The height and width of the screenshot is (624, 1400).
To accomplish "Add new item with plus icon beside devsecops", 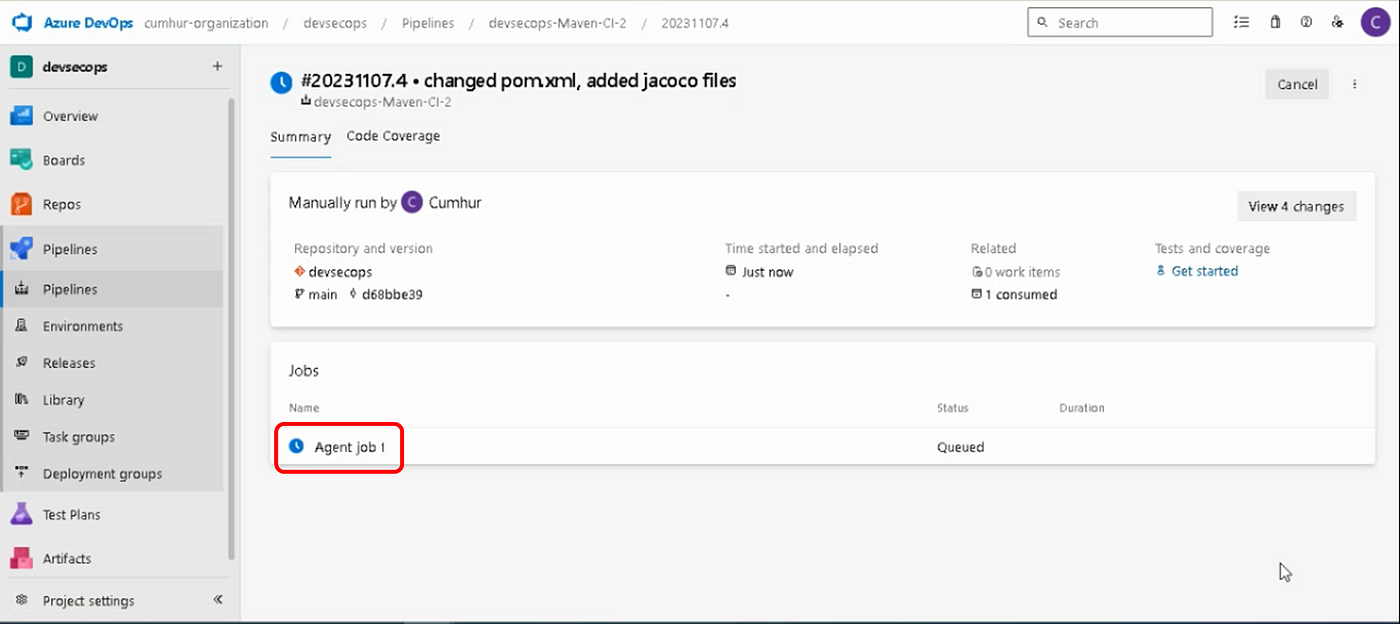I will (217, 67).
